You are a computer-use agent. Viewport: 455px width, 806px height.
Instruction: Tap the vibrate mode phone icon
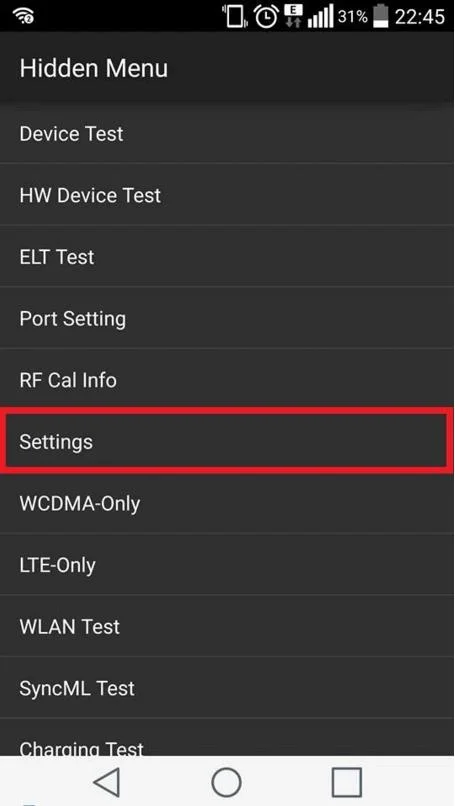coord(235,16)
